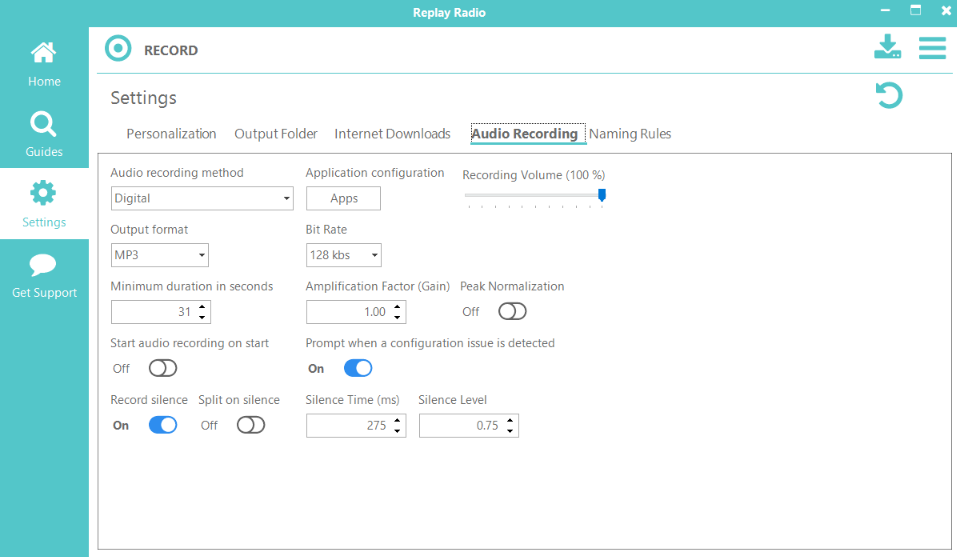Click the Silence Level value field
Screen dimensions: 957x557
coord(462,425)
